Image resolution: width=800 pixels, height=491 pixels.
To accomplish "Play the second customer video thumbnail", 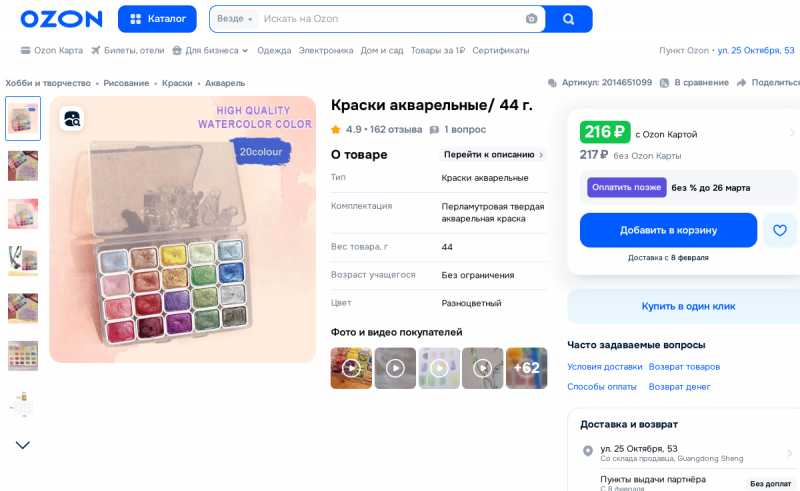I will click(395, 368).
